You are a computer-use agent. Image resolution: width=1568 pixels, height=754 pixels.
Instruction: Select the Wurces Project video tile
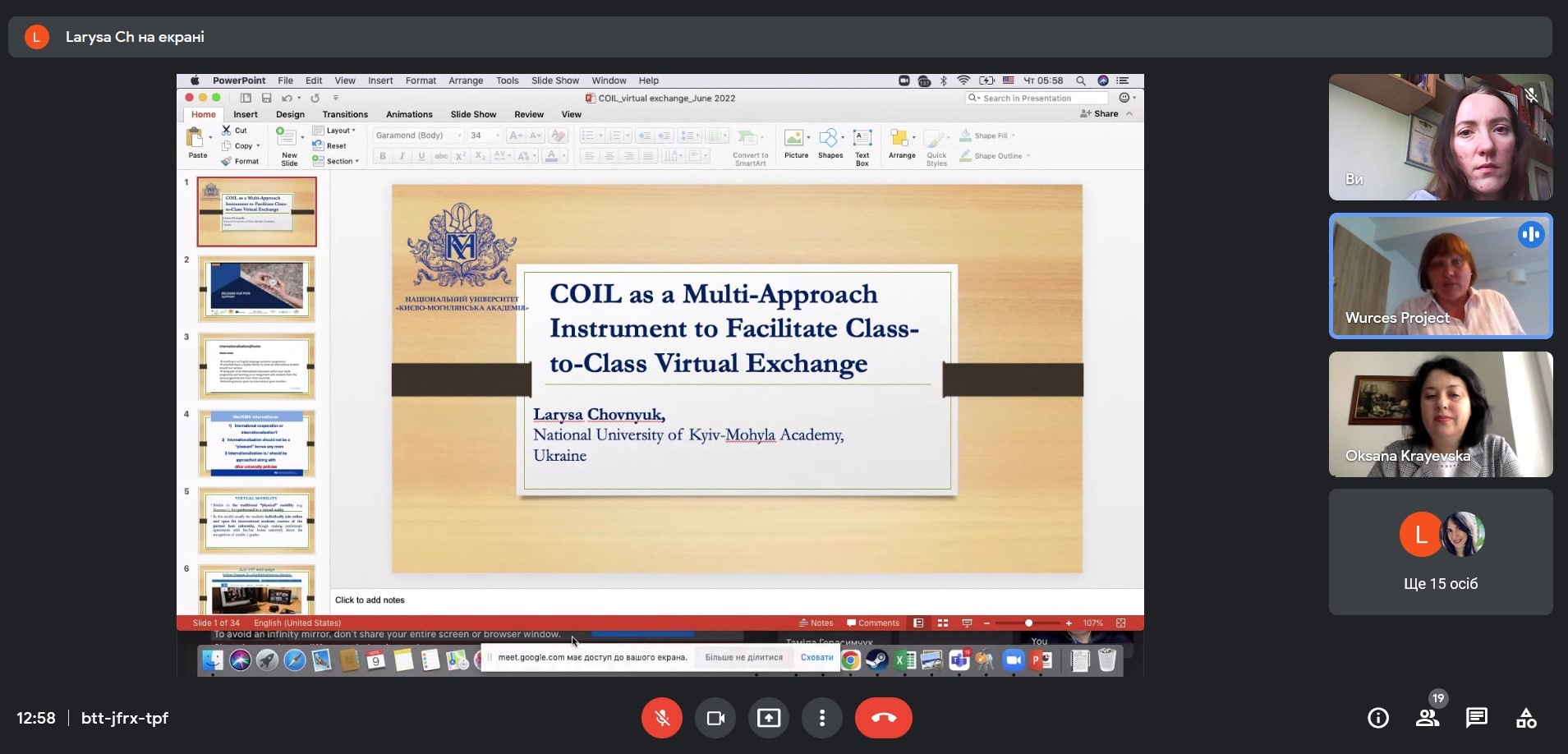pos(1440,276)
